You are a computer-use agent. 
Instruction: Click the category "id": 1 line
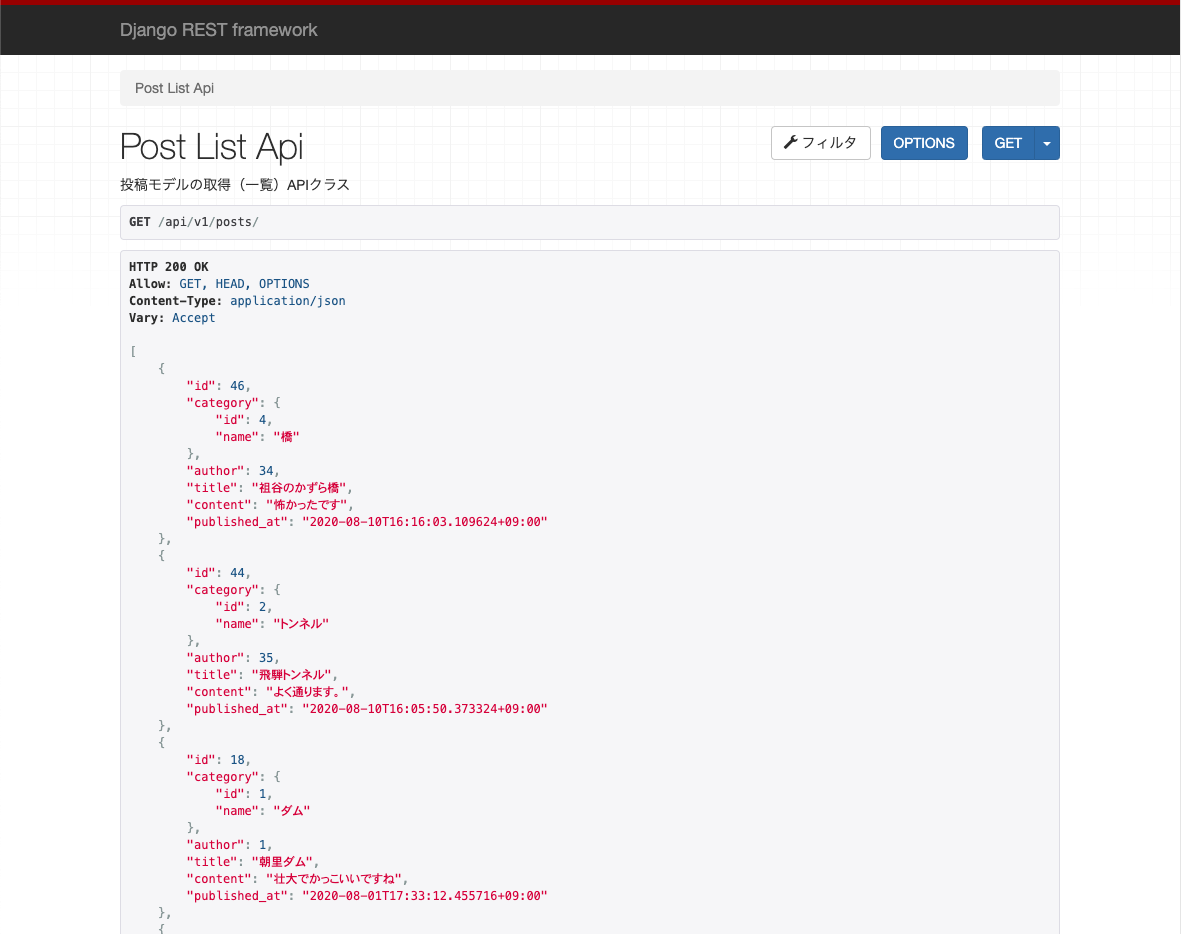(244, 794)
